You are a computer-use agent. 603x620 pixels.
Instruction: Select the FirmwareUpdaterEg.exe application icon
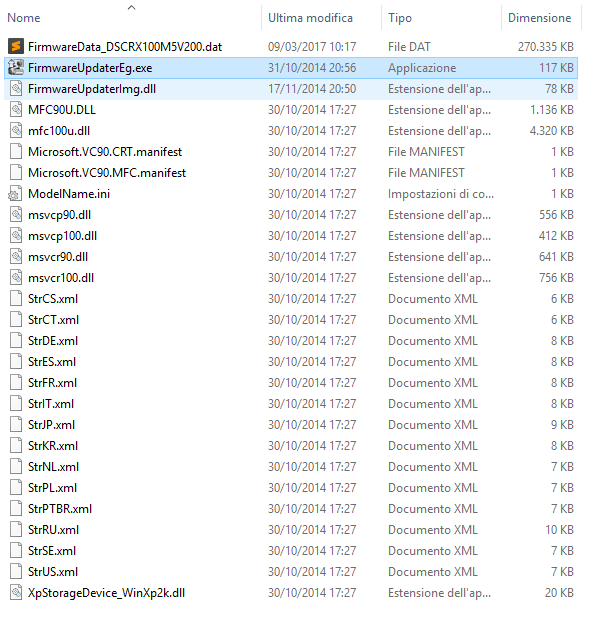coord(15,68)
